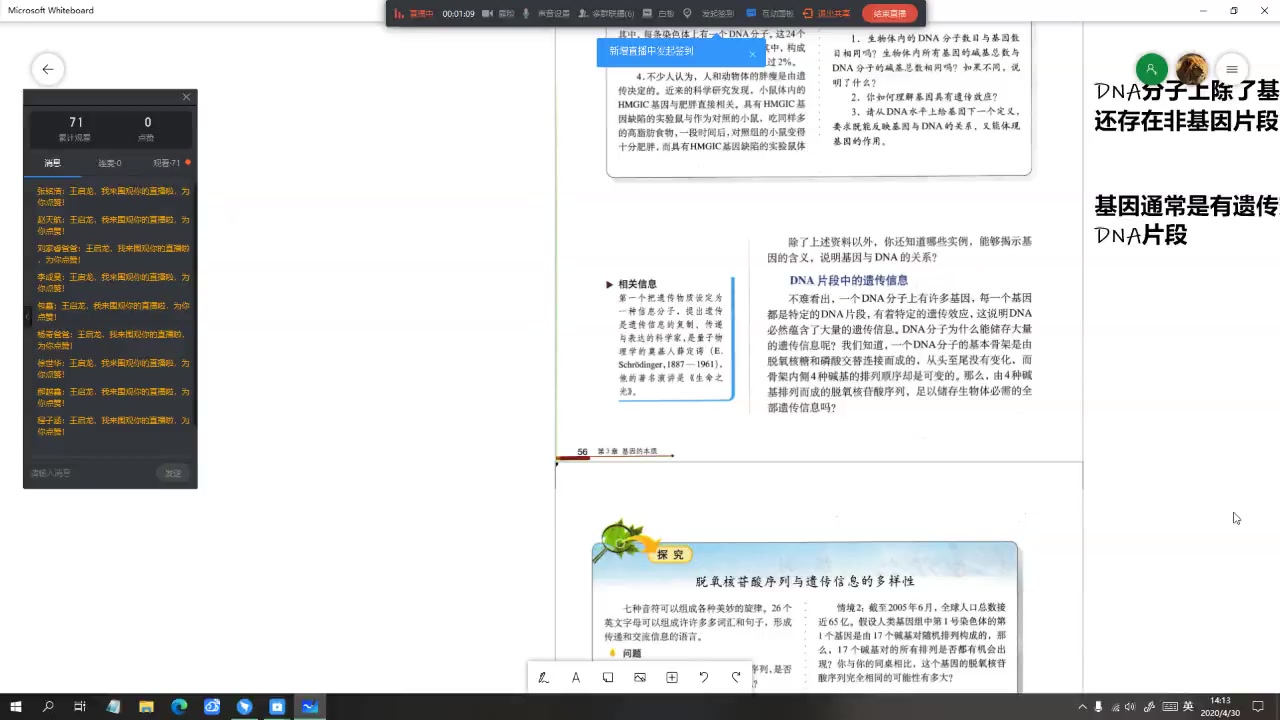Undo the last whiteboard action
The height and width of the screenshot is (720, 1280).
click(x=704, y=677)
